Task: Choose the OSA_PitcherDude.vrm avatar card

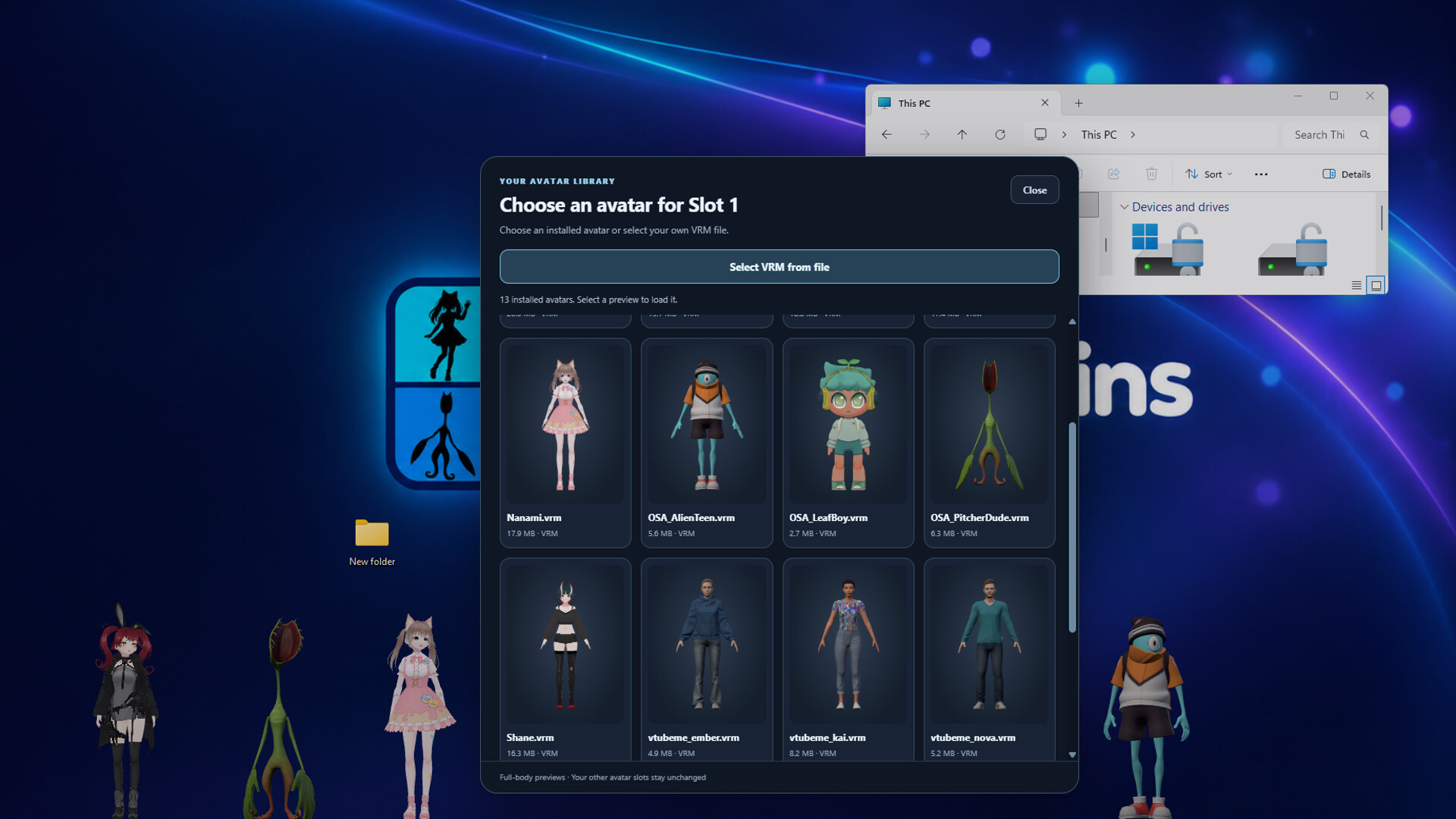Action: (989, 443)
